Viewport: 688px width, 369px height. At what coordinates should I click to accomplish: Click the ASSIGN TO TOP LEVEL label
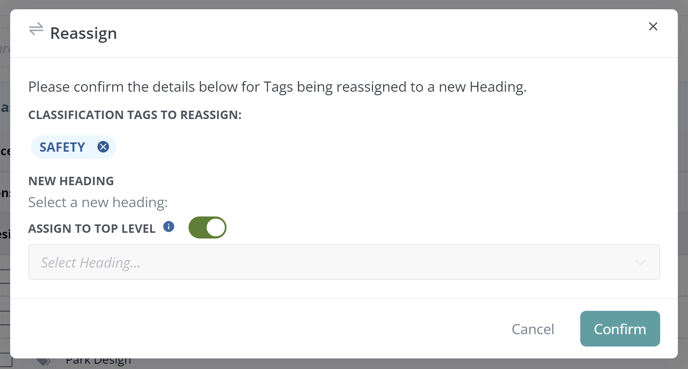click(92, 229)
